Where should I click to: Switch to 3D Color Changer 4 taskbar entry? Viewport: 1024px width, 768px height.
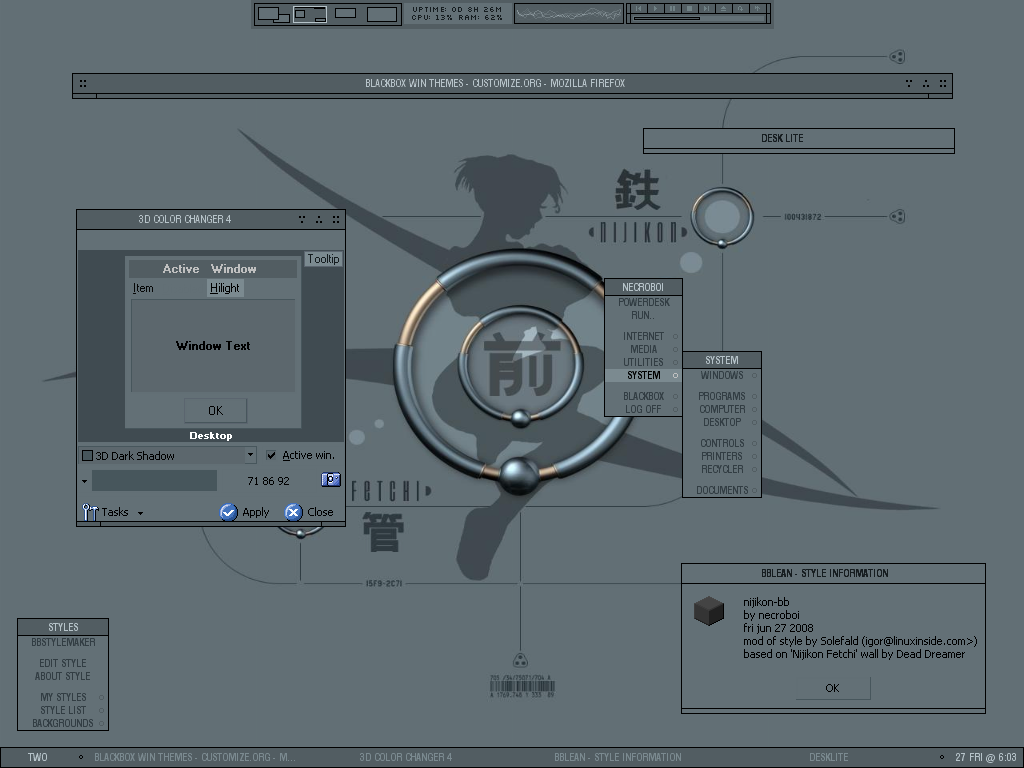click(406, 758)
